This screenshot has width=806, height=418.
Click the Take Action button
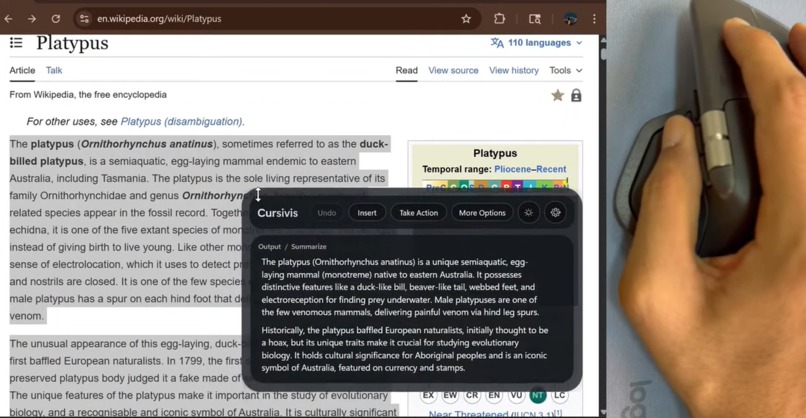[419, 213]
